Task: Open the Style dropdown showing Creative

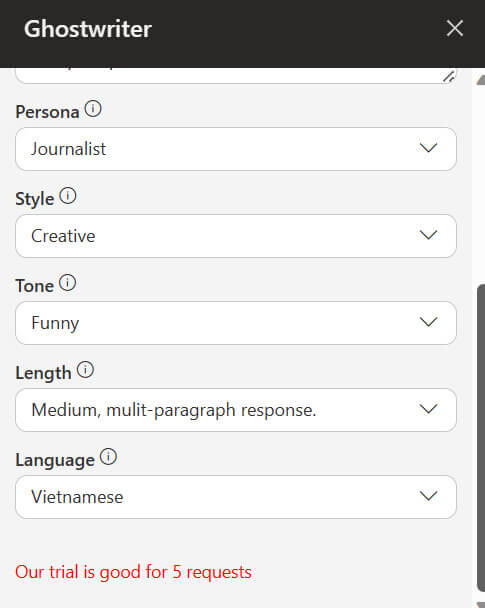Action: [236, 236]
